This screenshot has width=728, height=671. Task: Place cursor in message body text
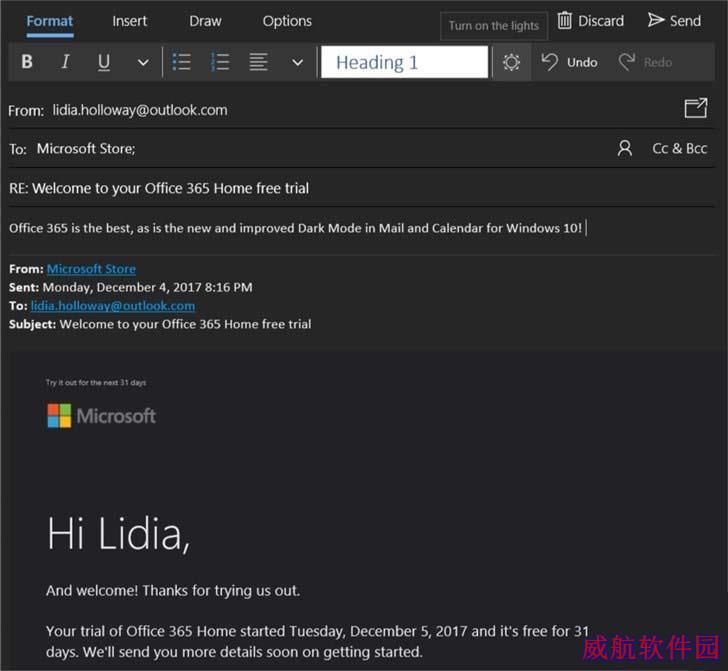click(x=295, y=228)
